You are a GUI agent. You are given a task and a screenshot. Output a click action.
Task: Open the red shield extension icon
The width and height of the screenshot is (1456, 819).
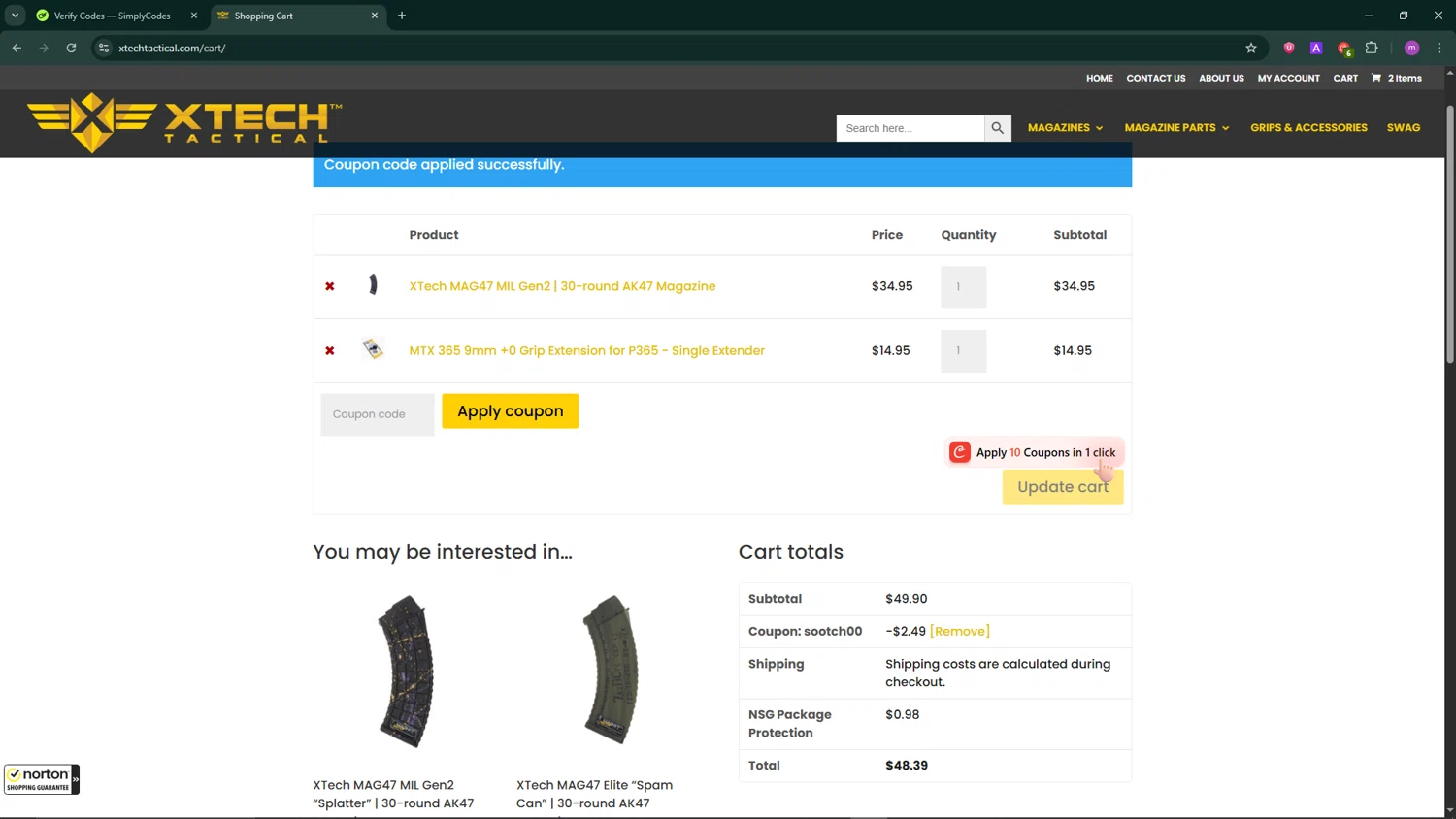[x=1289, y=48]
